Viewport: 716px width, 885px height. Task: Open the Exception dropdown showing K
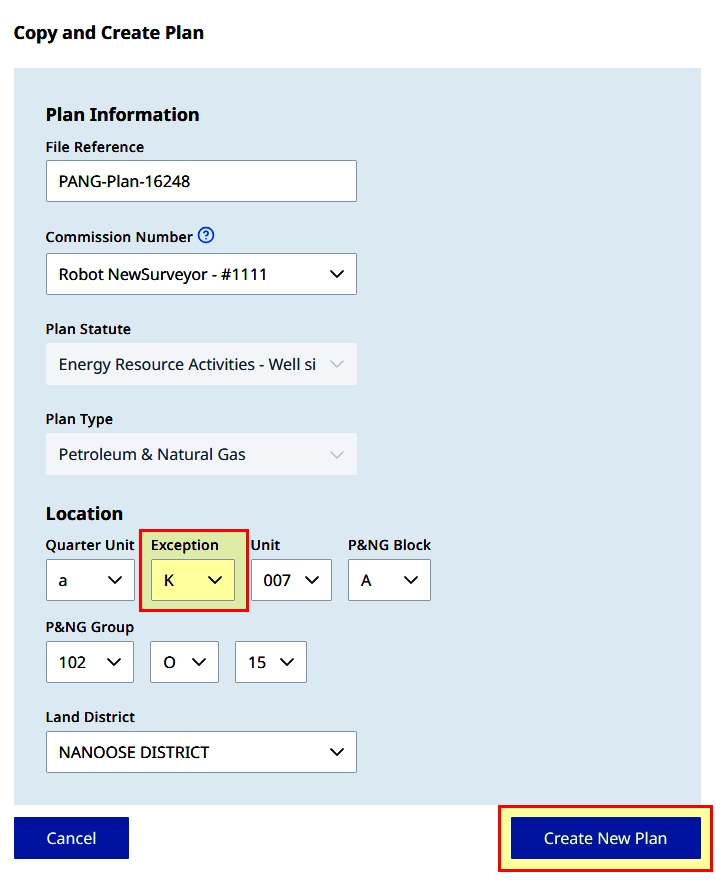(193, 580)
